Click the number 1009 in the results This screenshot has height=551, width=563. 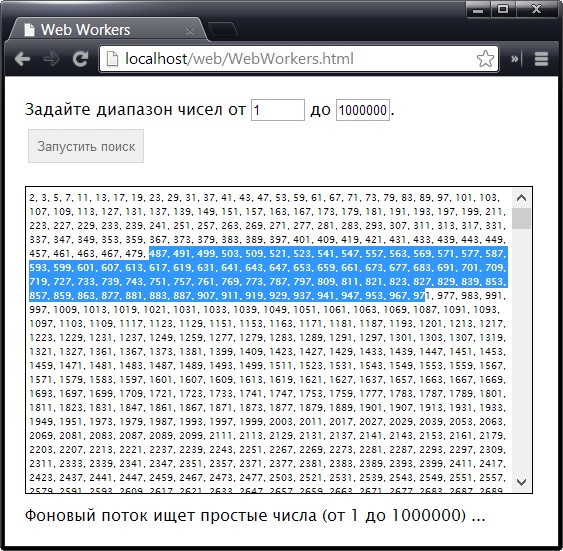65,309
